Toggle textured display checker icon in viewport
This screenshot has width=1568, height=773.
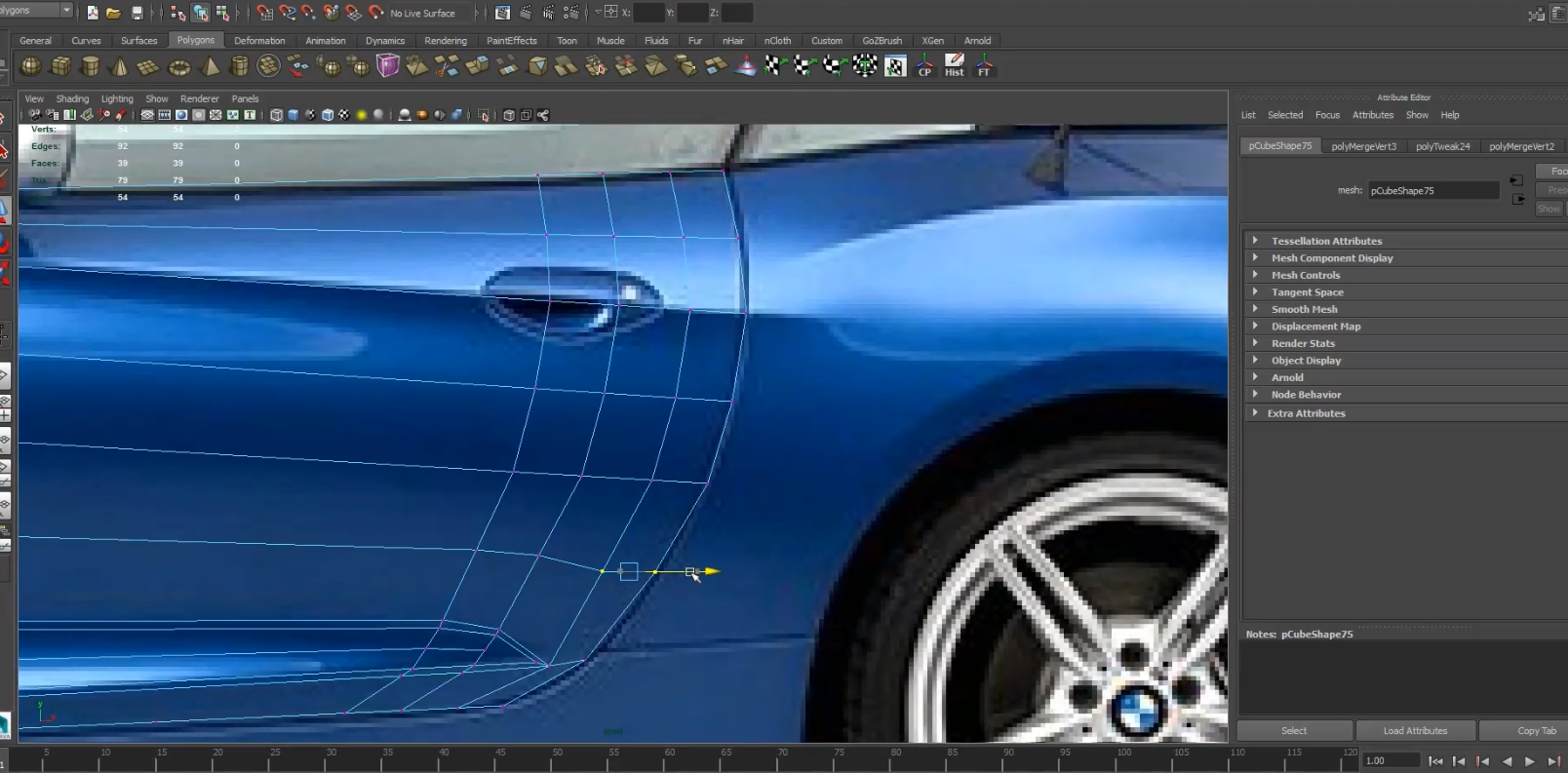coord(344,115)
